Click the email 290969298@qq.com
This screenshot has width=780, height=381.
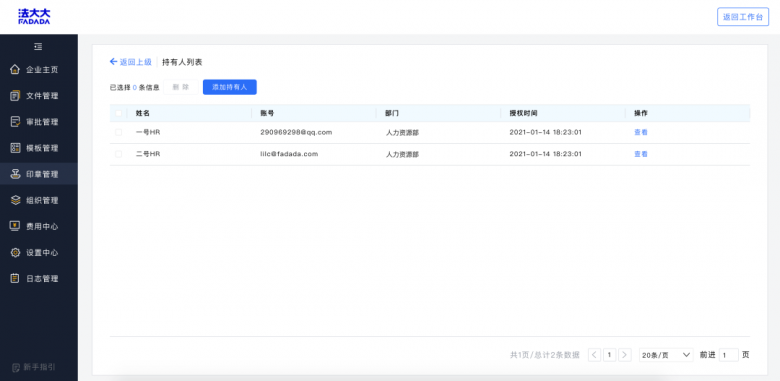296,132
